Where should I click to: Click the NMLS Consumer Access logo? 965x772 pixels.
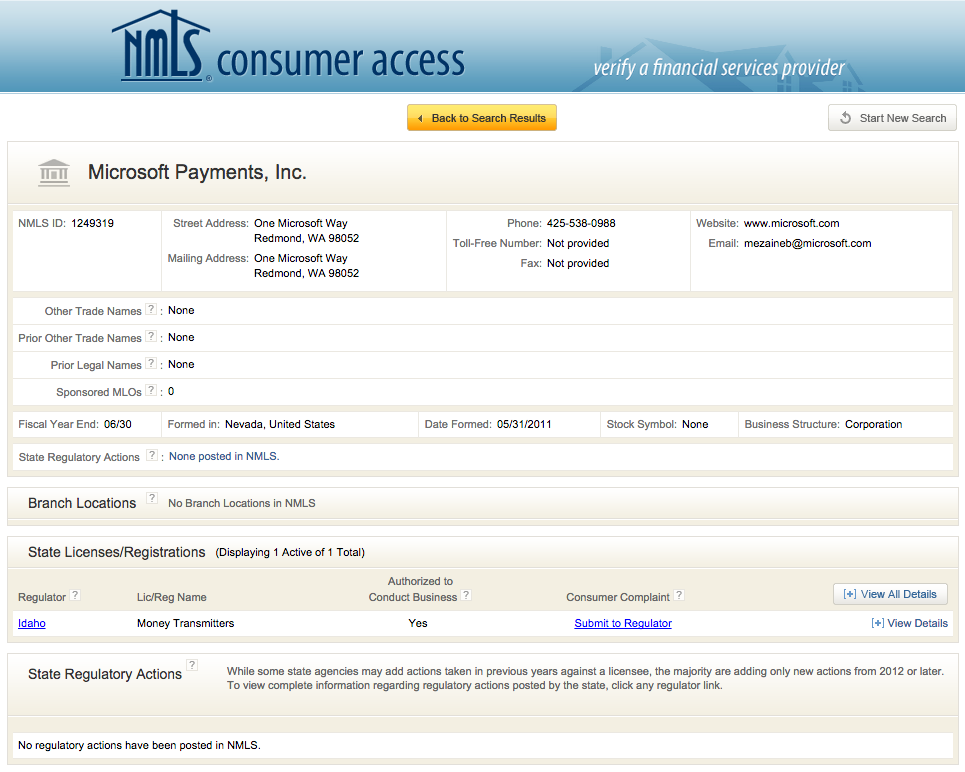(x=288, y=48)
